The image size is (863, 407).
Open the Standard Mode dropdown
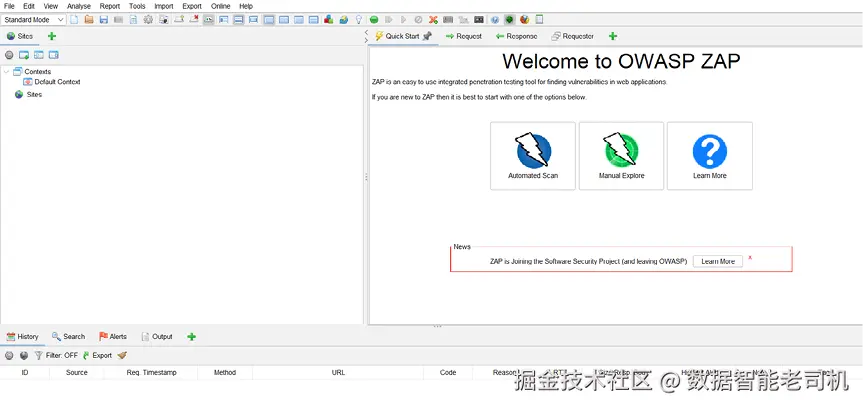pos(34,20)
